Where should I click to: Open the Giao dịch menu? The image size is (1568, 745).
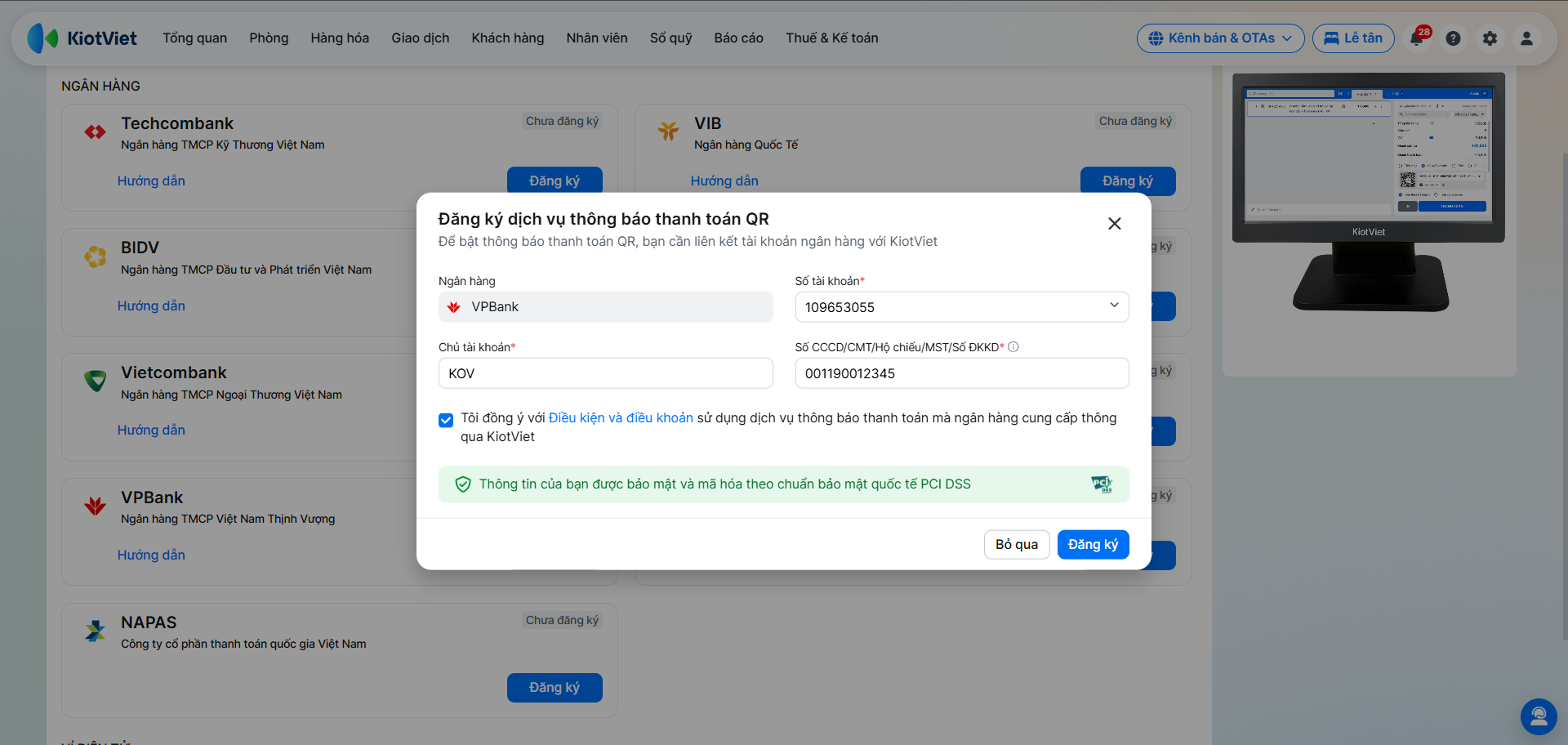pos(421,38)
